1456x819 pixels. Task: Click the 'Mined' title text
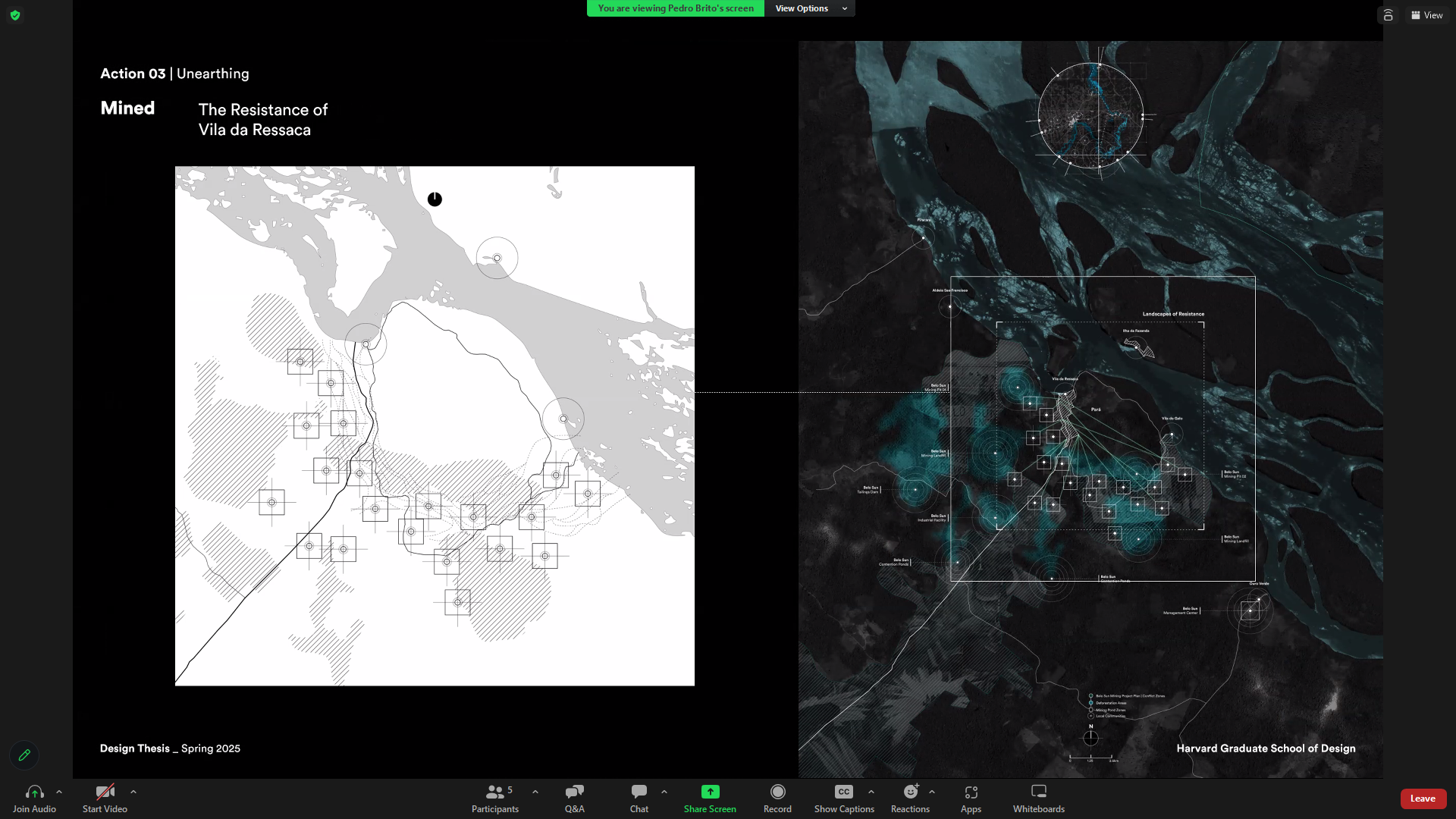tap(127, 108)
